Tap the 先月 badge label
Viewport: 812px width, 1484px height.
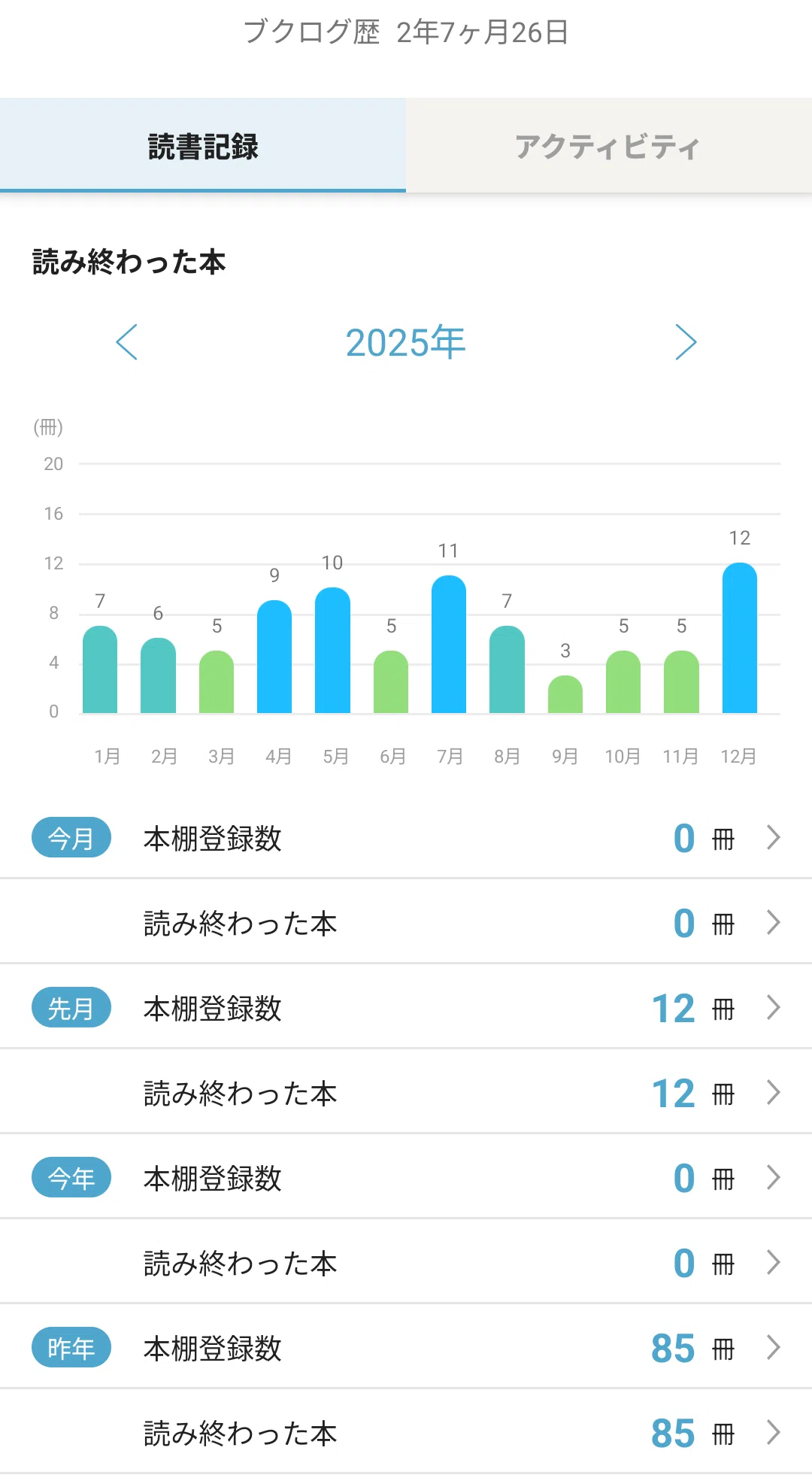[x=71, y=1007]
